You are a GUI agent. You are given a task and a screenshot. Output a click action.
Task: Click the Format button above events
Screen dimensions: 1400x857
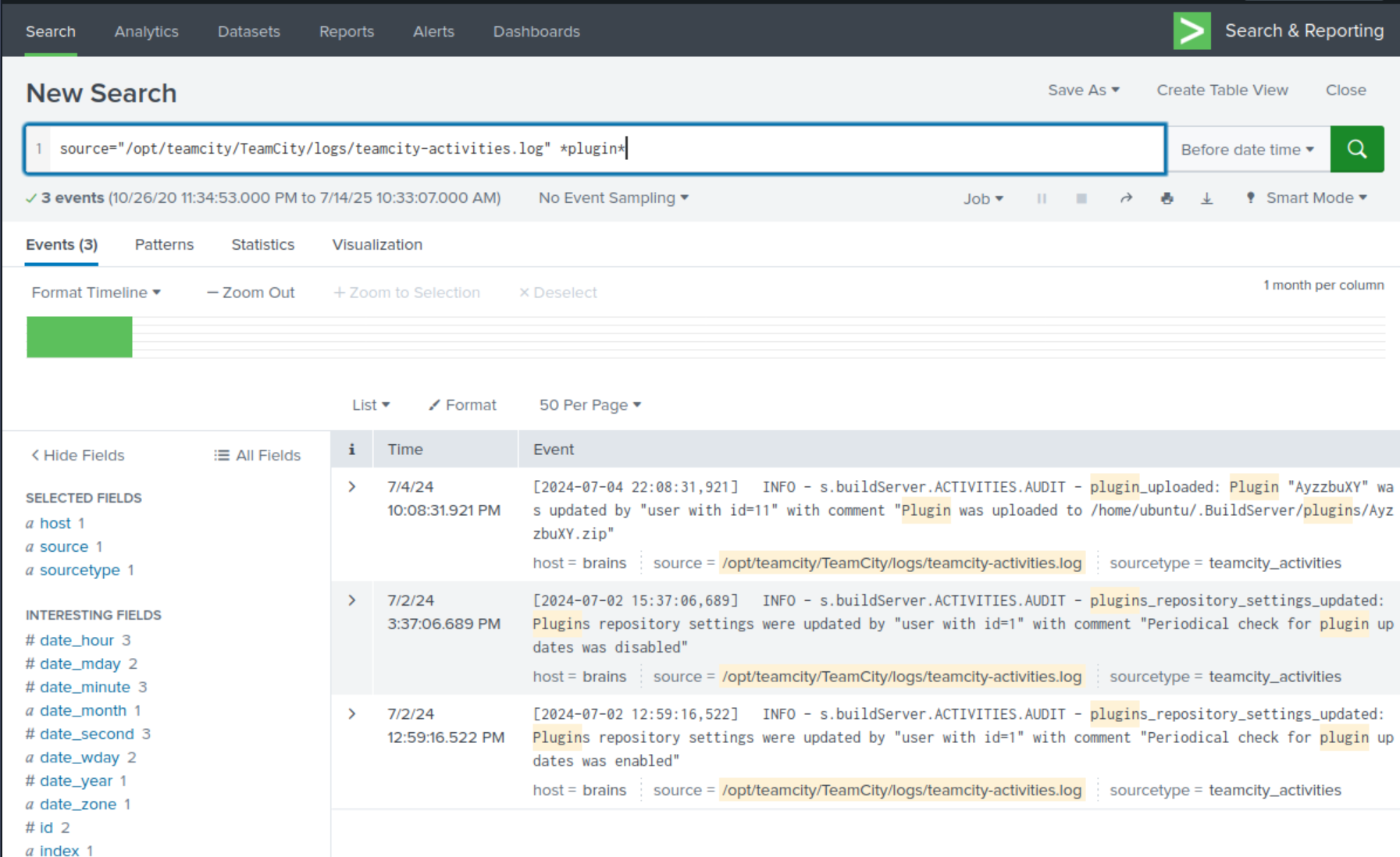(463, 405)
